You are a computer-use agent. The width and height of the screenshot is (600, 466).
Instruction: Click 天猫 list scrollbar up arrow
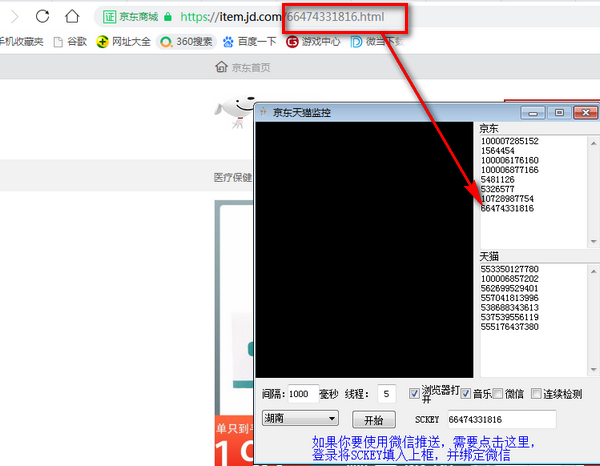click(593, 271)
